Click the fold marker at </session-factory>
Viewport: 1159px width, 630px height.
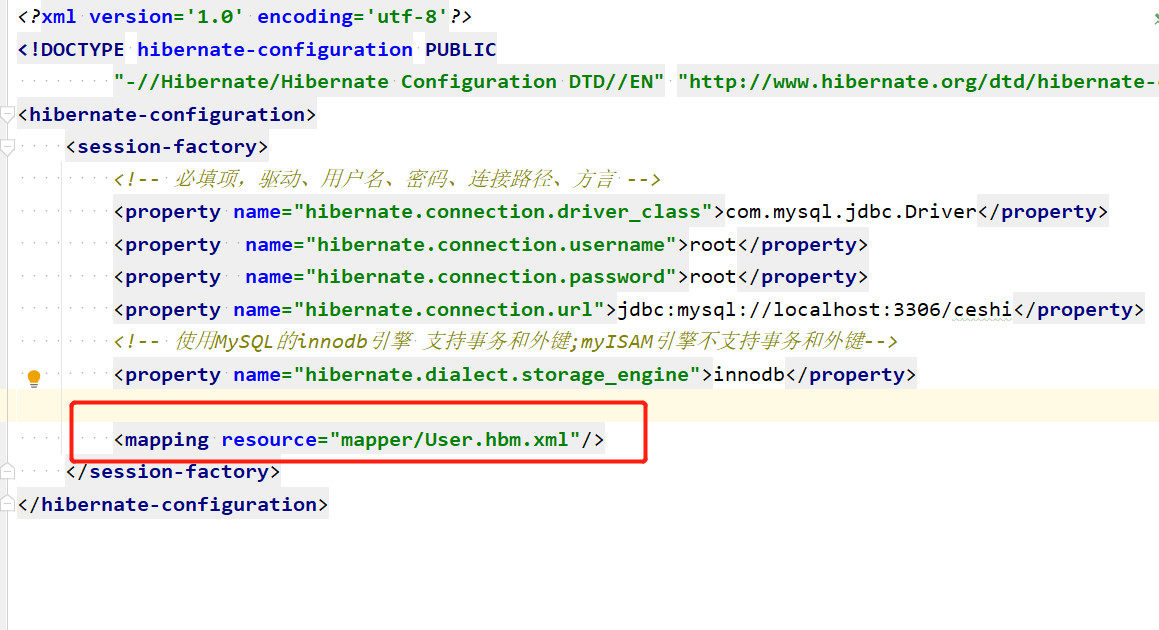[x=7, y=471]
